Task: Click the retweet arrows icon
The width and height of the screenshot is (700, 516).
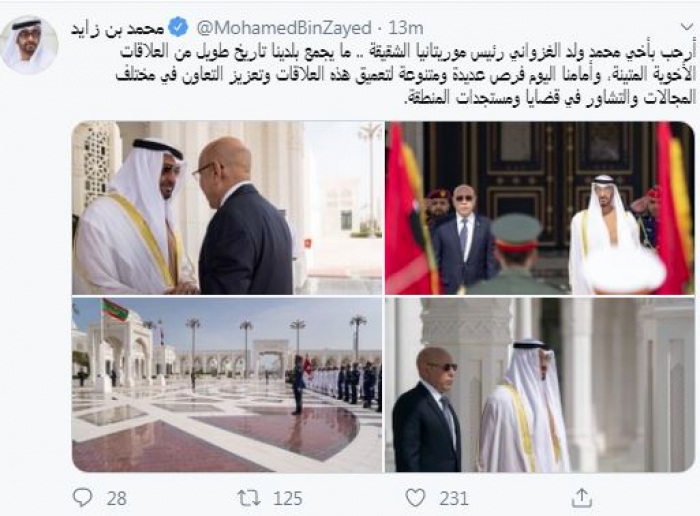Action: (249, 498)
